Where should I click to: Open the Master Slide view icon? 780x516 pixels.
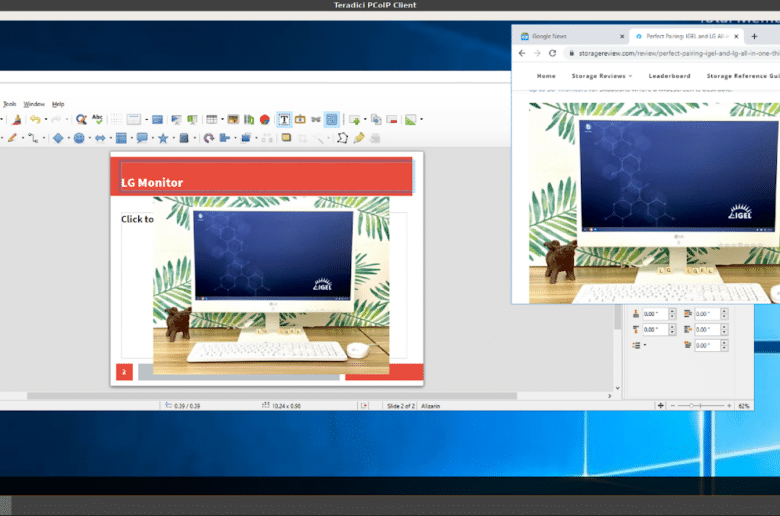pyautogui.click(x=158, y=119)
